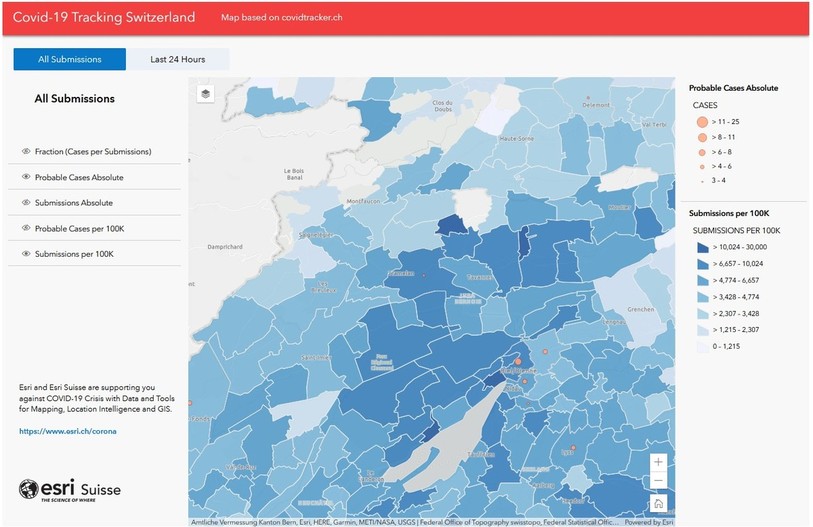Select the Probable Cases per 100K layer label
This screenshot has width=813, height=527.
(x=79, y=229)
